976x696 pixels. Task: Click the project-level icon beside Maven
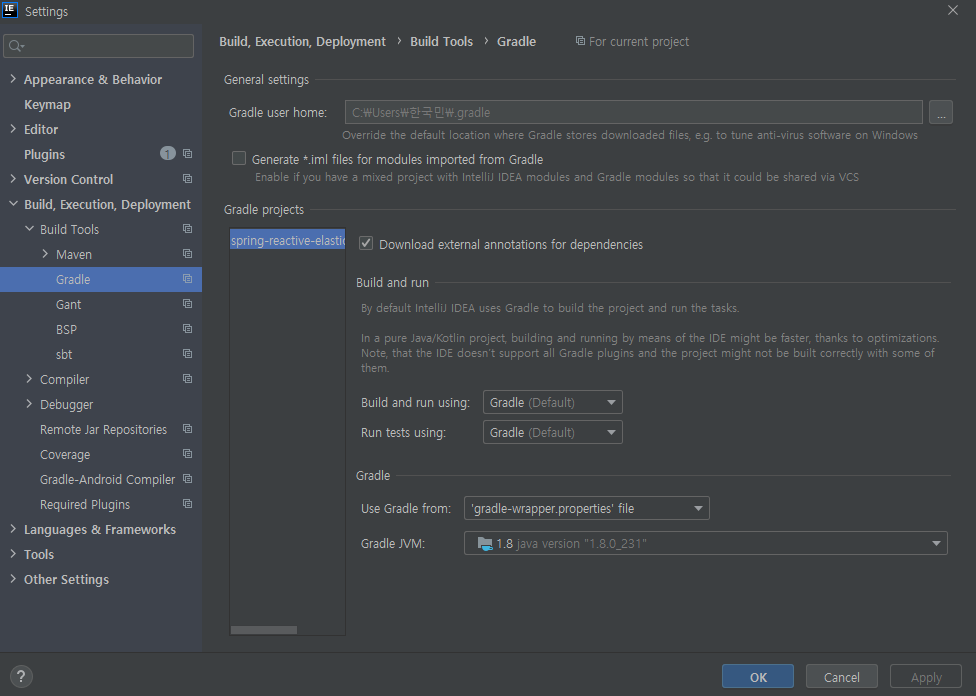pos(187,253)
